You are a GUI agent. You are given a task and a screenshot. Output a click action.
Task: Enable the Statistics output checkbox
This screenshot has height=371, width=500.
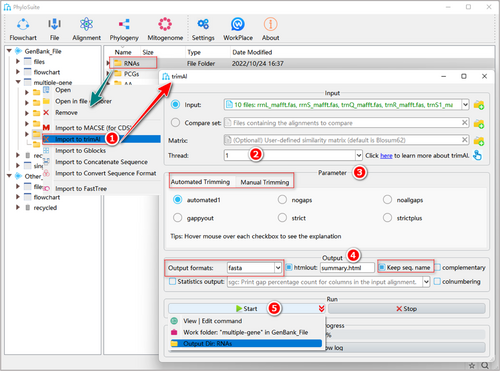click(x=172, y=282)
